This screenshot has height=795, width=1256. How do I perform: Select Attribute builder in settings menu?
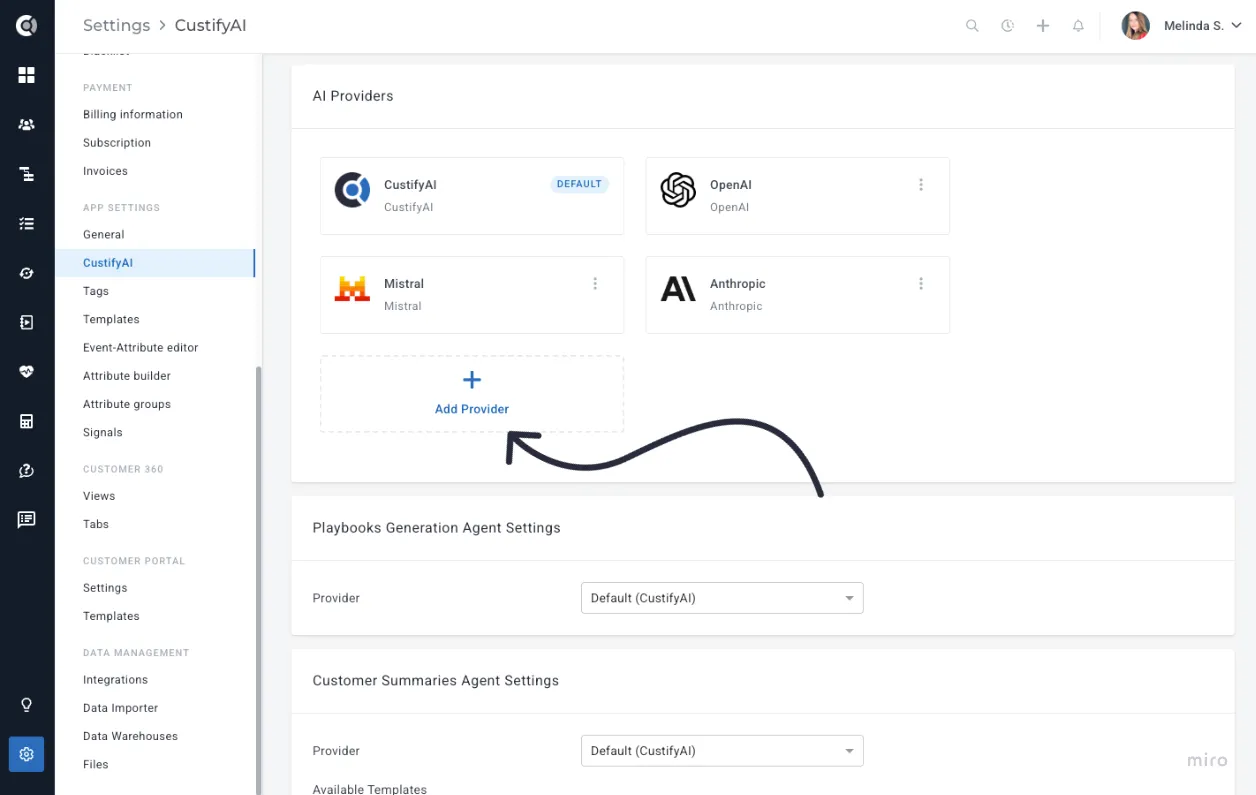tap(127, 376)
